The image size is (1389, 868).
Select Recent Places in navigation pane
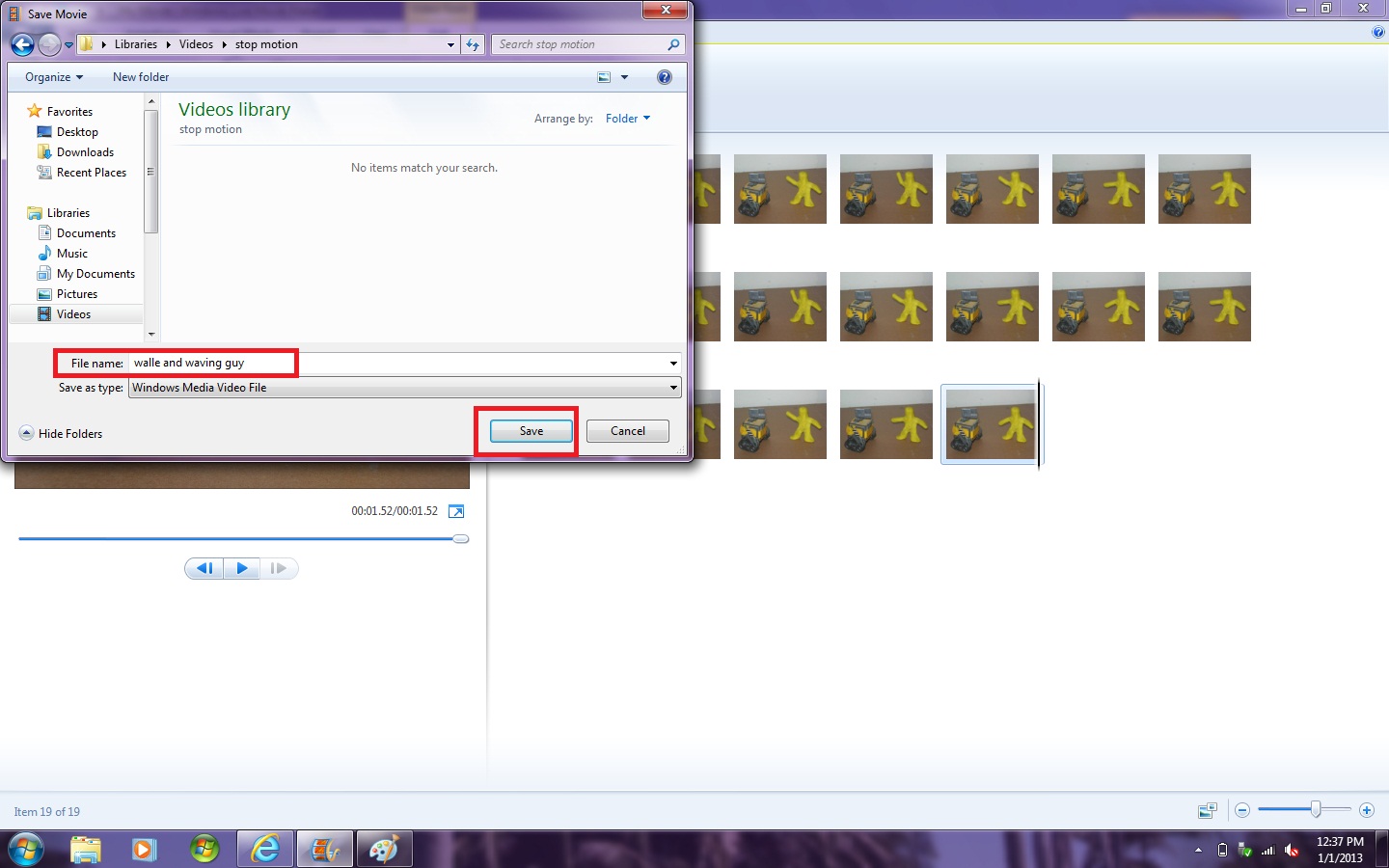[x=92, y=173]
